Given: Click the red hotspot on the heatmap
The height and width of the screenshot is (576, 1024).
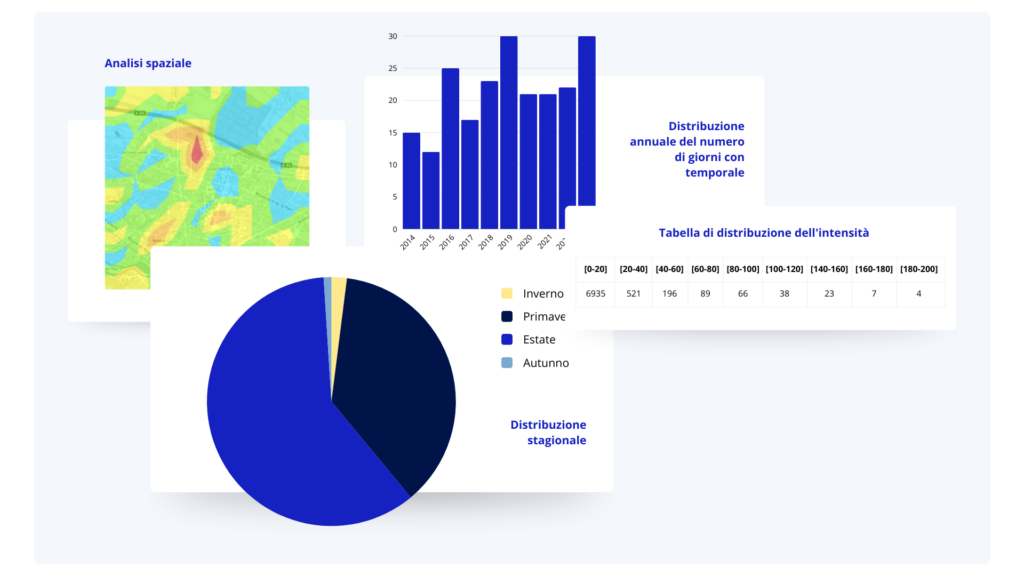Looking at the screenshot, I should click(197, 150).
